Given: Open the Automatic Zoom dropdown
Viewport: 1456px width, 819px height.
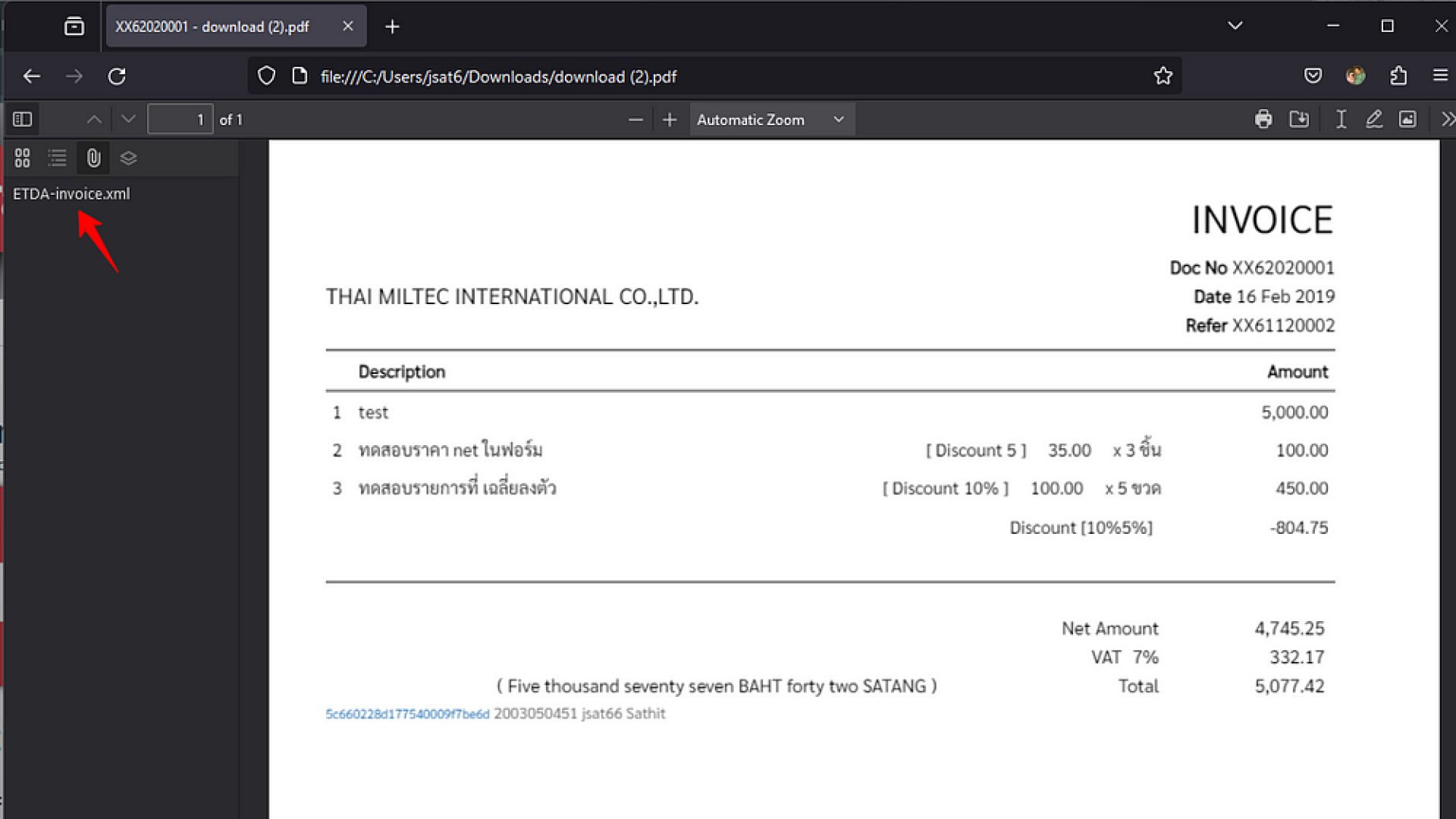Looking at the screenshot, I should click(771, 120).
